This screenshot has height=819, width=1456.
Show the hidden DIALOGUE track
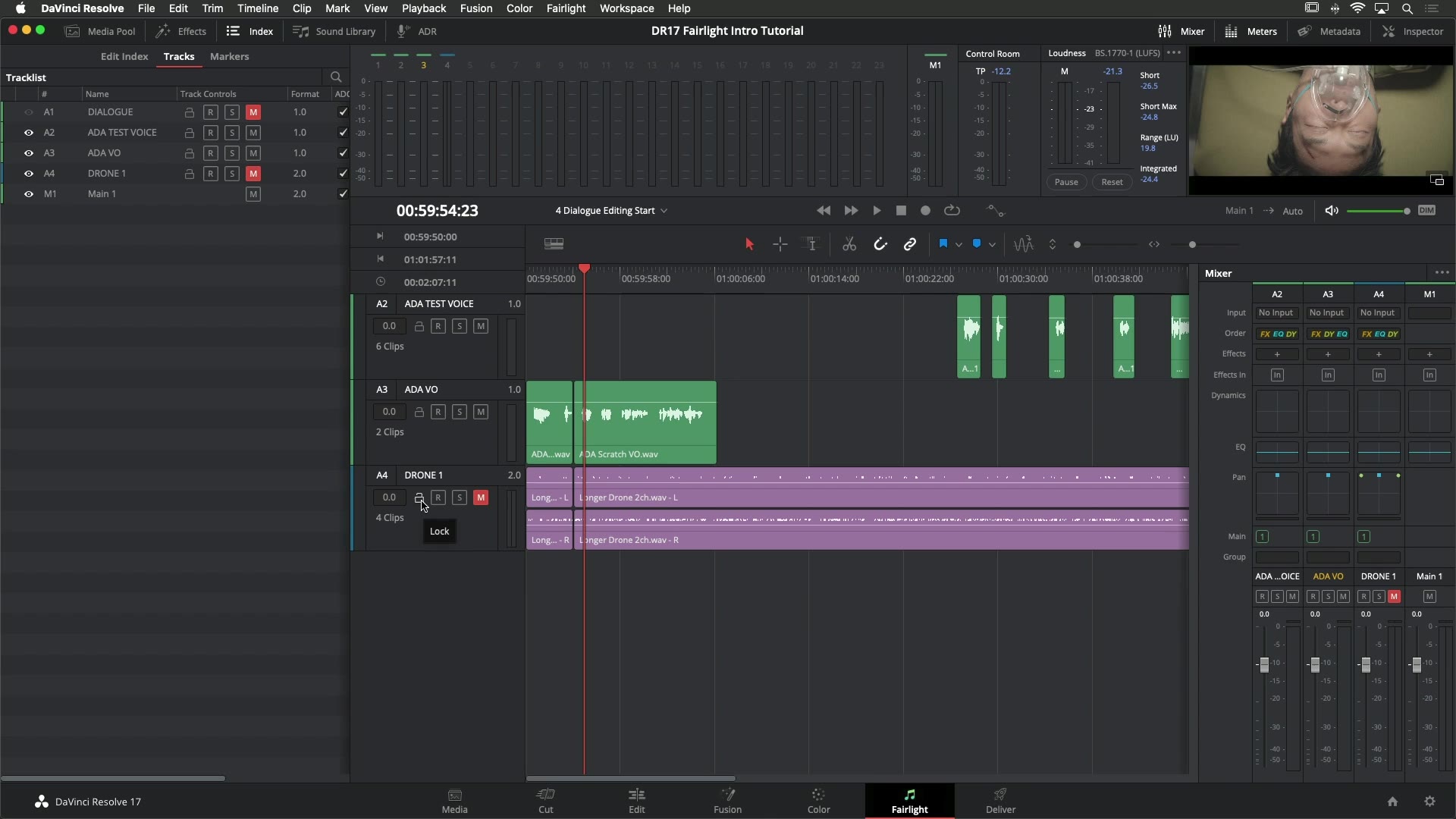point(29,112)
